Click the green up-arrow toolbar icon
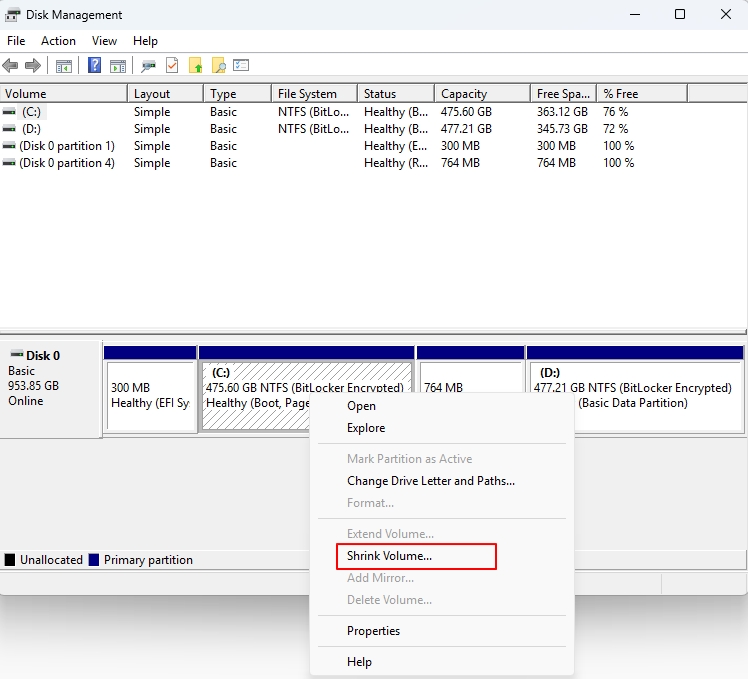Viewport: 748px width, 679px height. tap(196, 66)
